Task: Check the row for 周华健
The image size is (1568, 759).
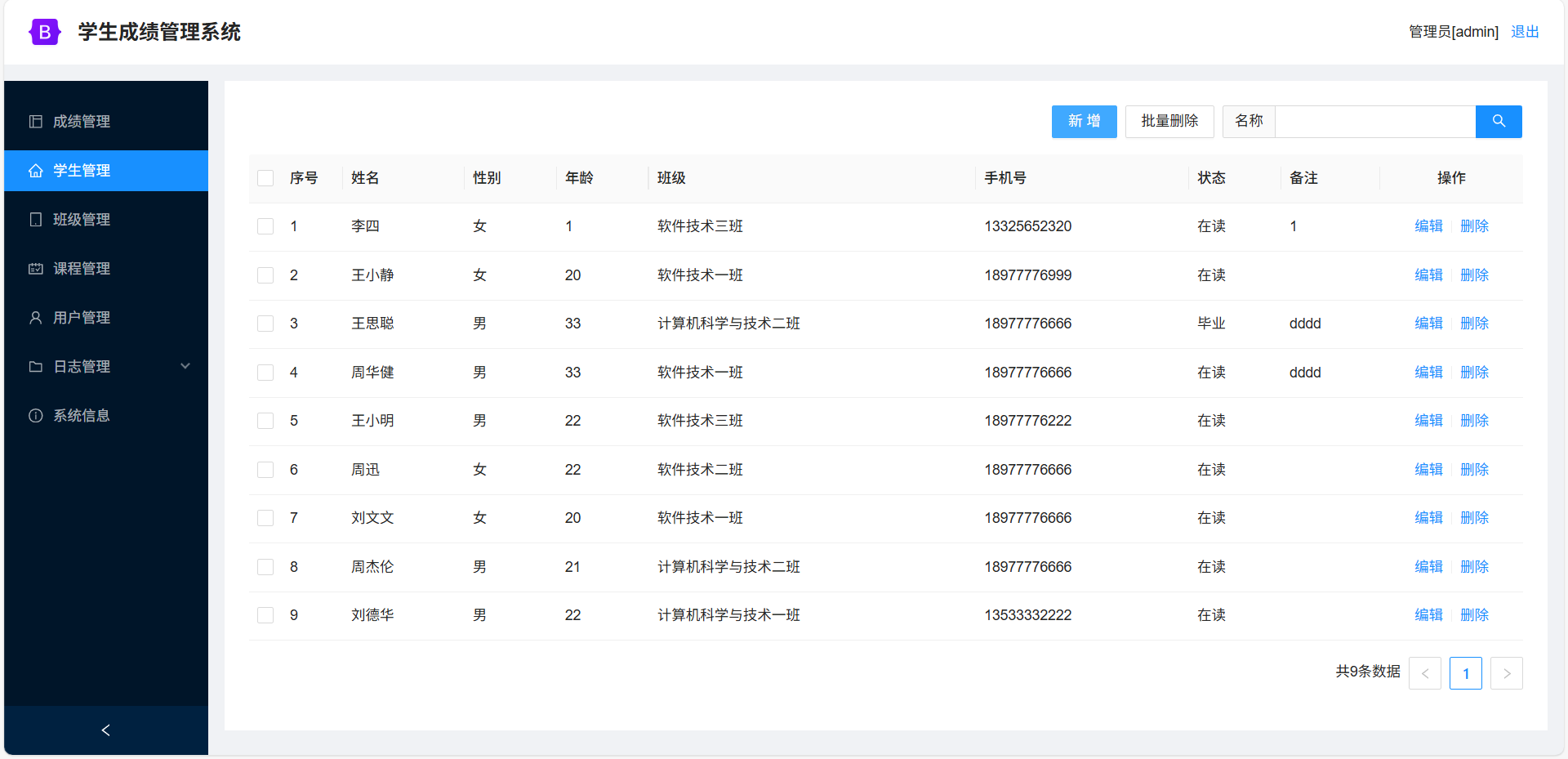Action: (265, 373)
